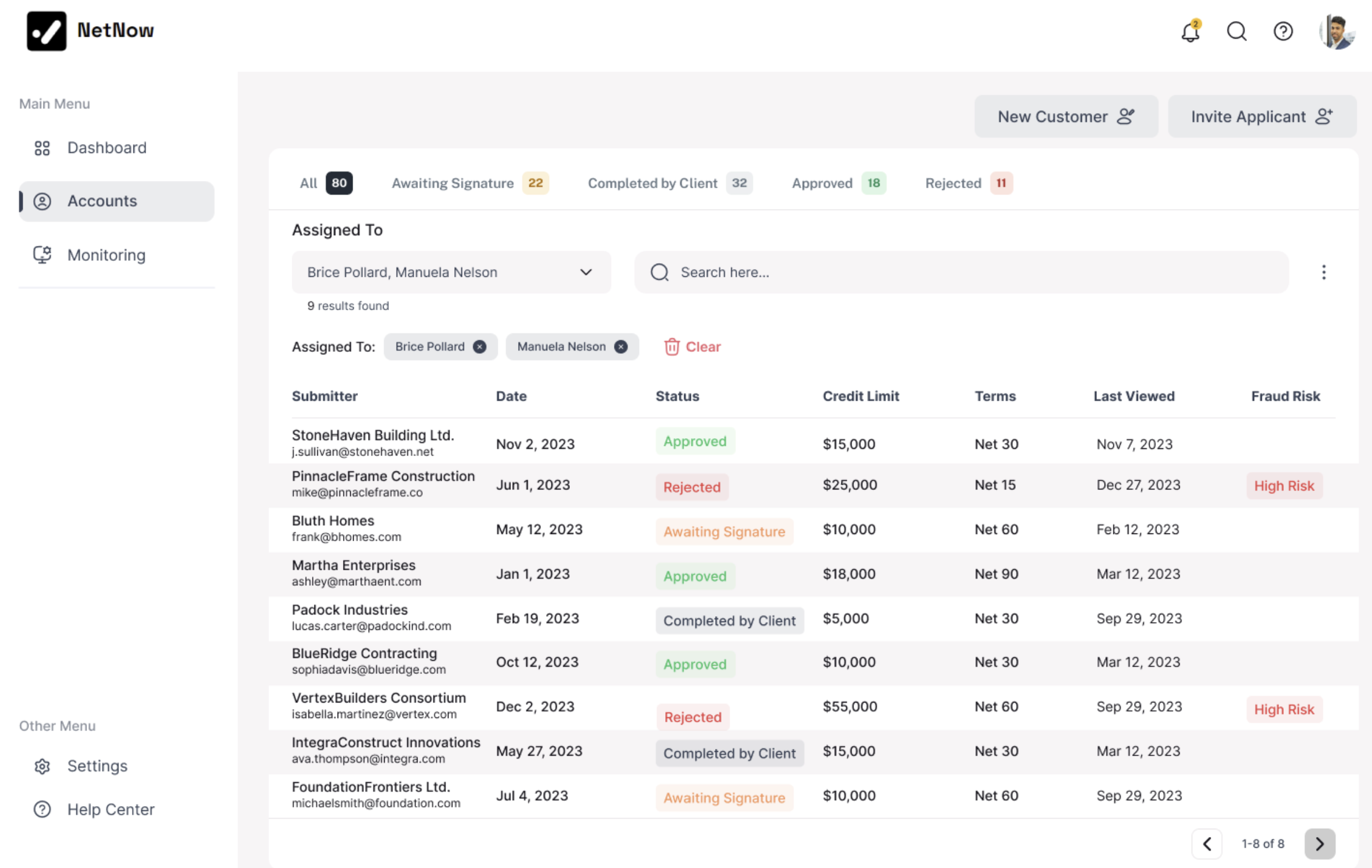
Task: Open the three-dot options menu beside search
Action: pos(1324,272)
